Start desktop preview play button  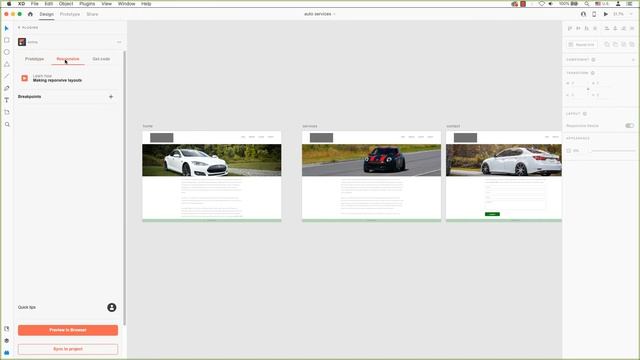tap(605, 14)
